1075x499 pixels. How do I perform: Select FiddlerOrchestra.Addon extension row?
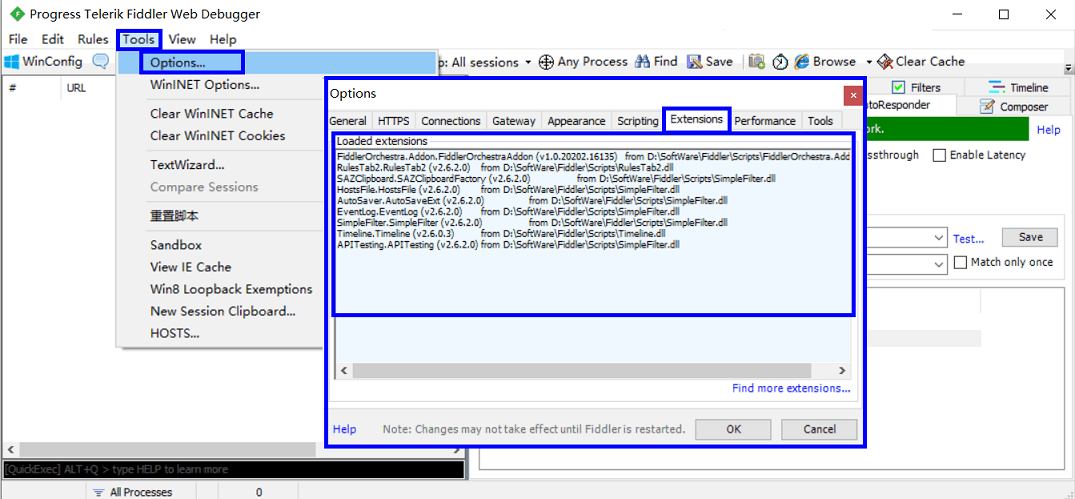pyautogui.click(x=594, y=157)
